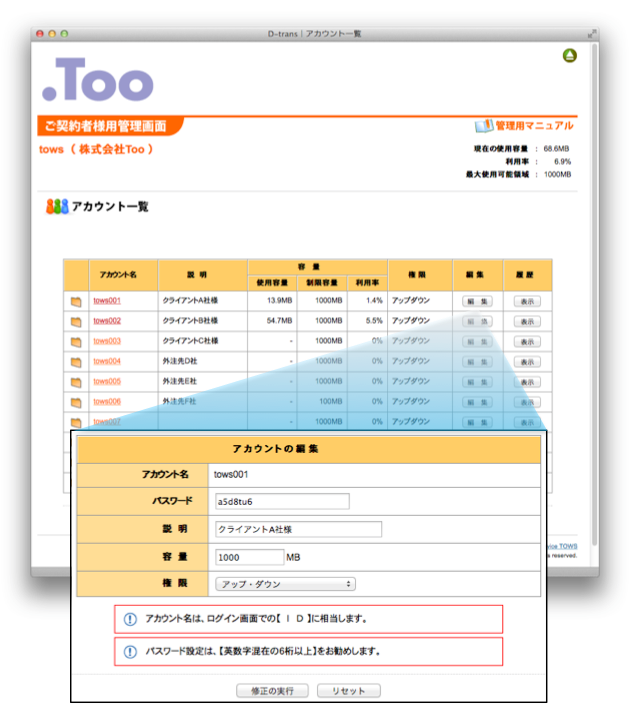631x707 pixels.
Task: Click the 編集 button for tows001
Action: pyautogui.click(x=476, y=301)
